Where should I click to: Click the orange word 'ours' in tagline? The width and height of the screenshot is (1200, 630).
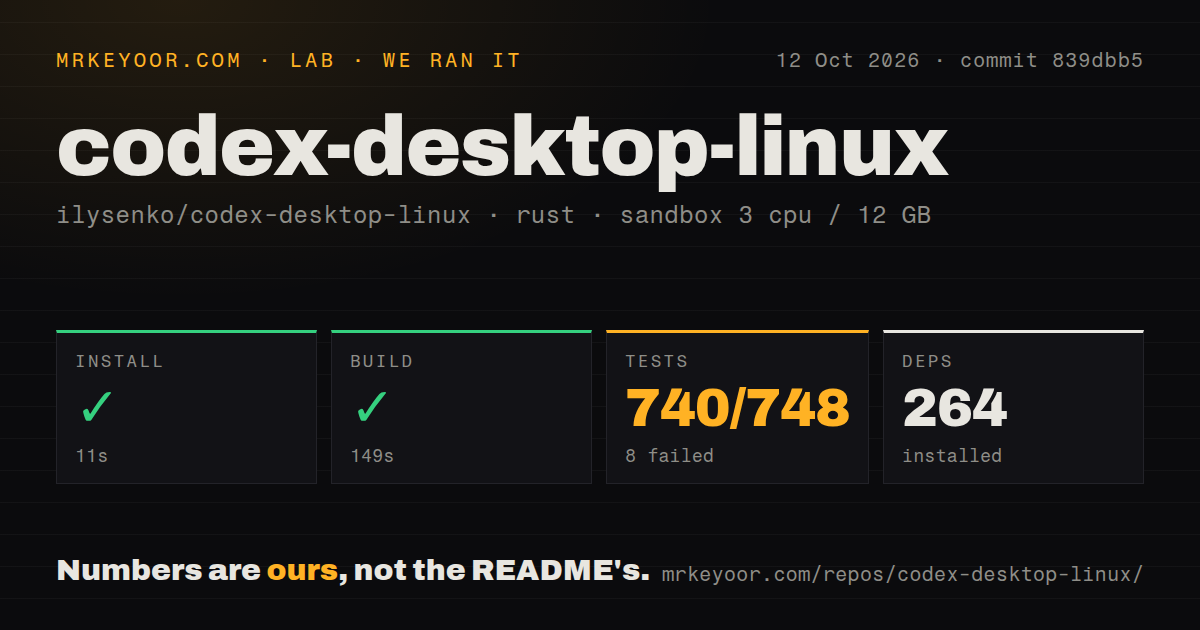tap(302, 571)
